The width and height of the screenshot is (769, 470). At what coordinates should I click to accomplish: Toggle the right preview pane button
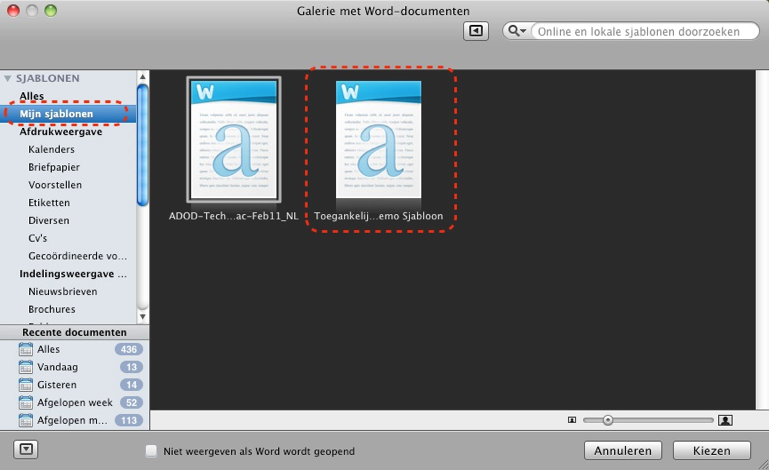[476, 31]
